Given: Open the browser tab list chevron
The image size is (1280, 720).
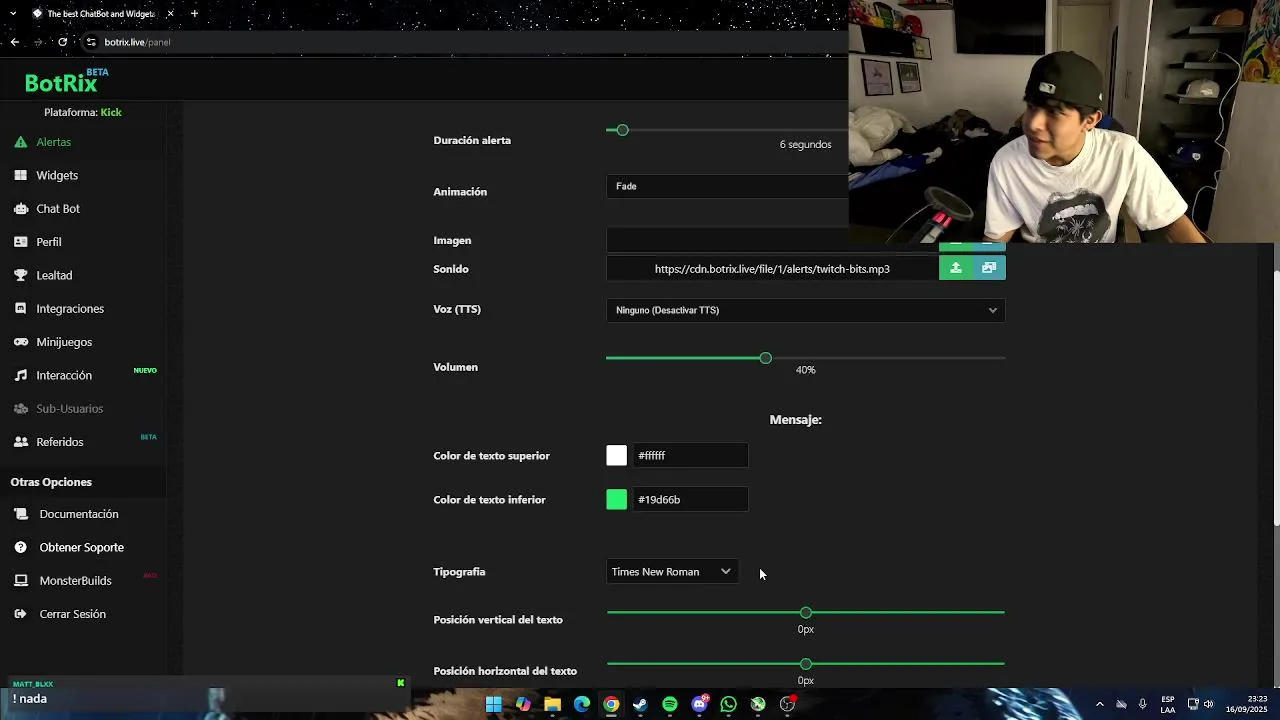Looking at the screenshot, I should point(13,14).
